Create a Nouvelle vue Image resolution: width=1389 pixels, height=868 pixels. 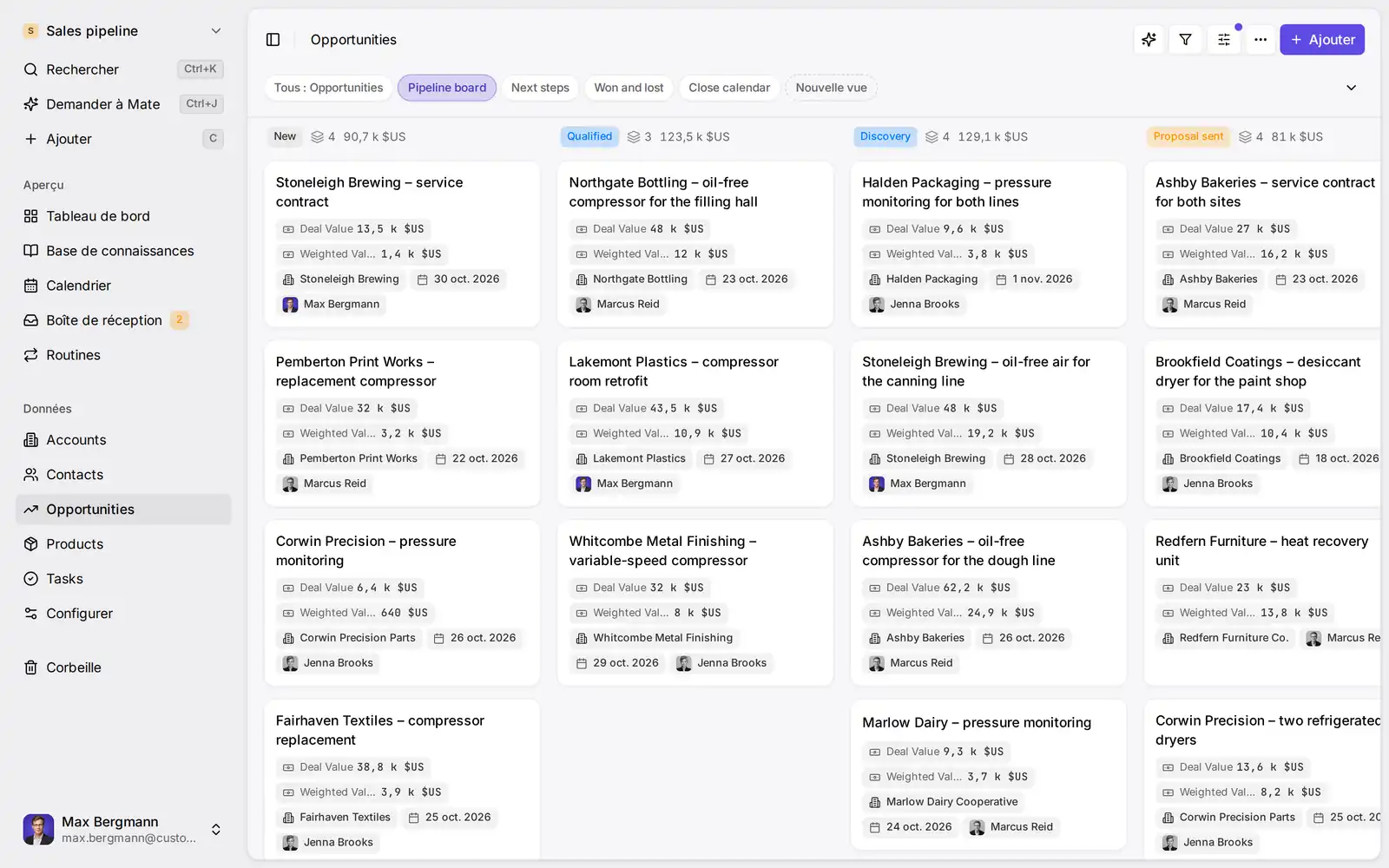coord(831,88)
